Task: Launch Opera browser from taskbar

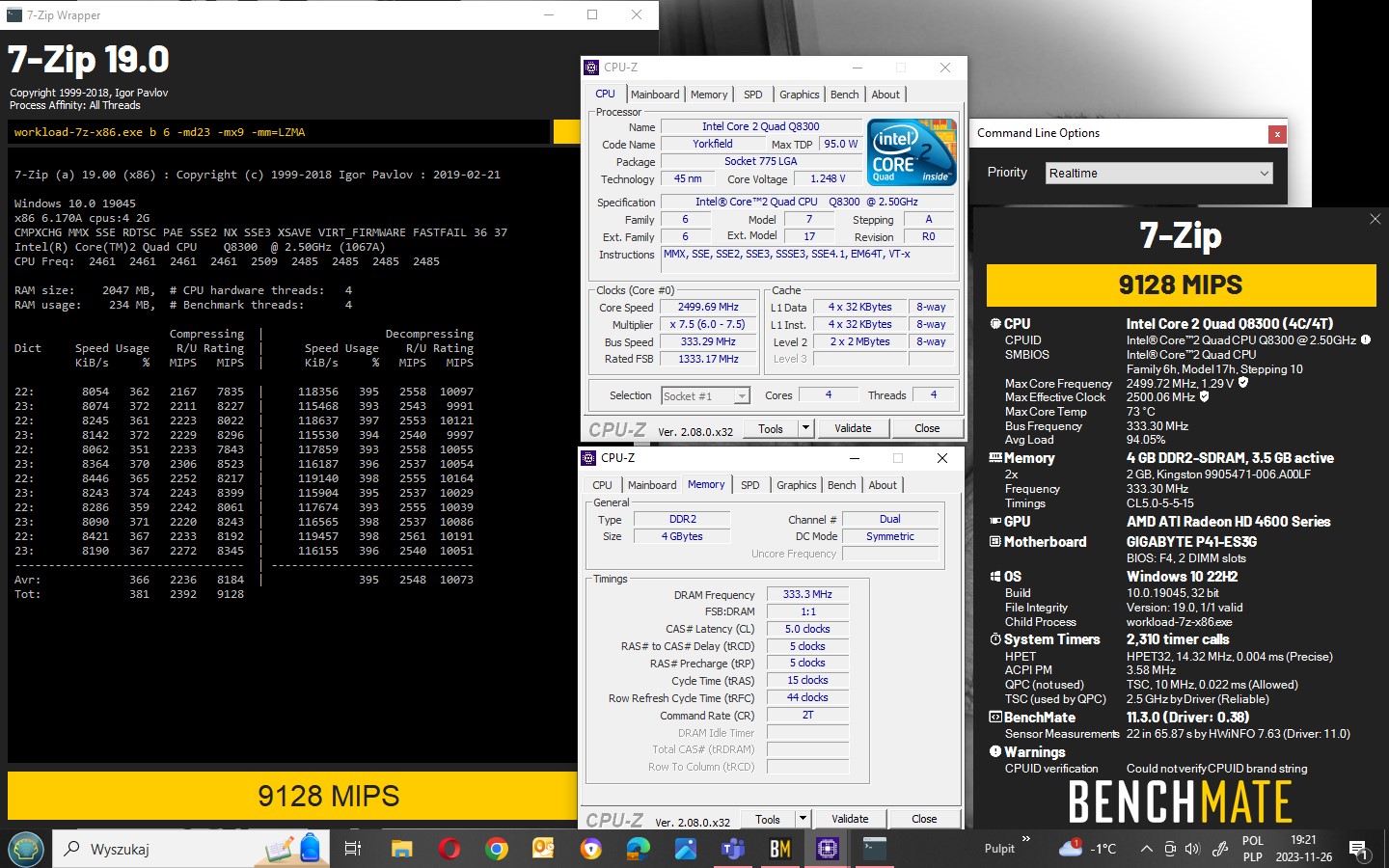Action: tap(449, 849)
